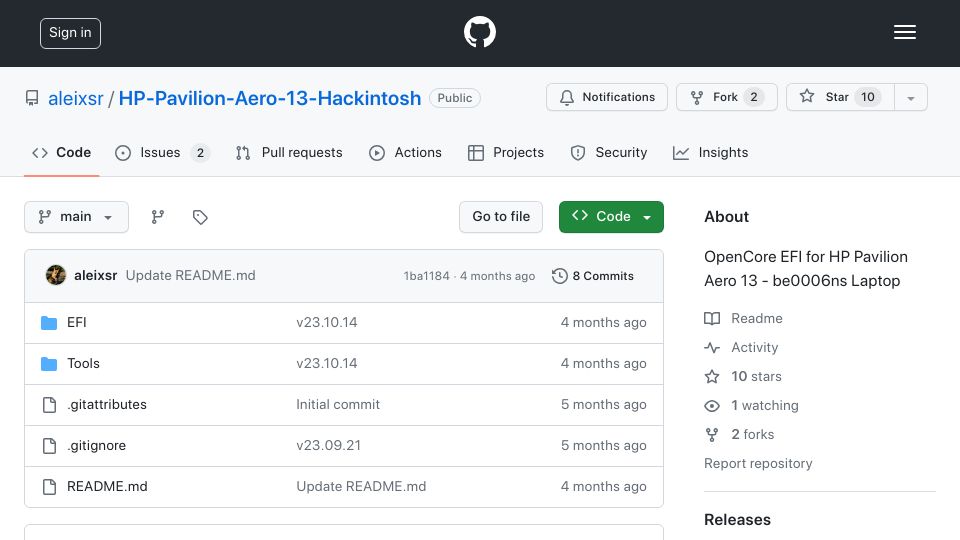Expand the Star lists dropdown arrow
This screenshot has width=960, height=540.
(910, 98)
